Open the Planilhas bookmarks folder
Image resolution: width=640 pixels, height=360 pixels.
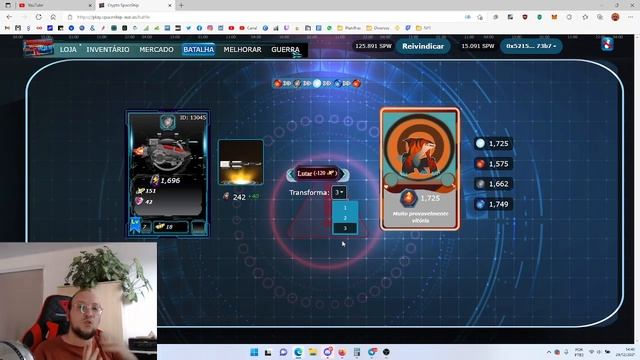click(349, 28)
